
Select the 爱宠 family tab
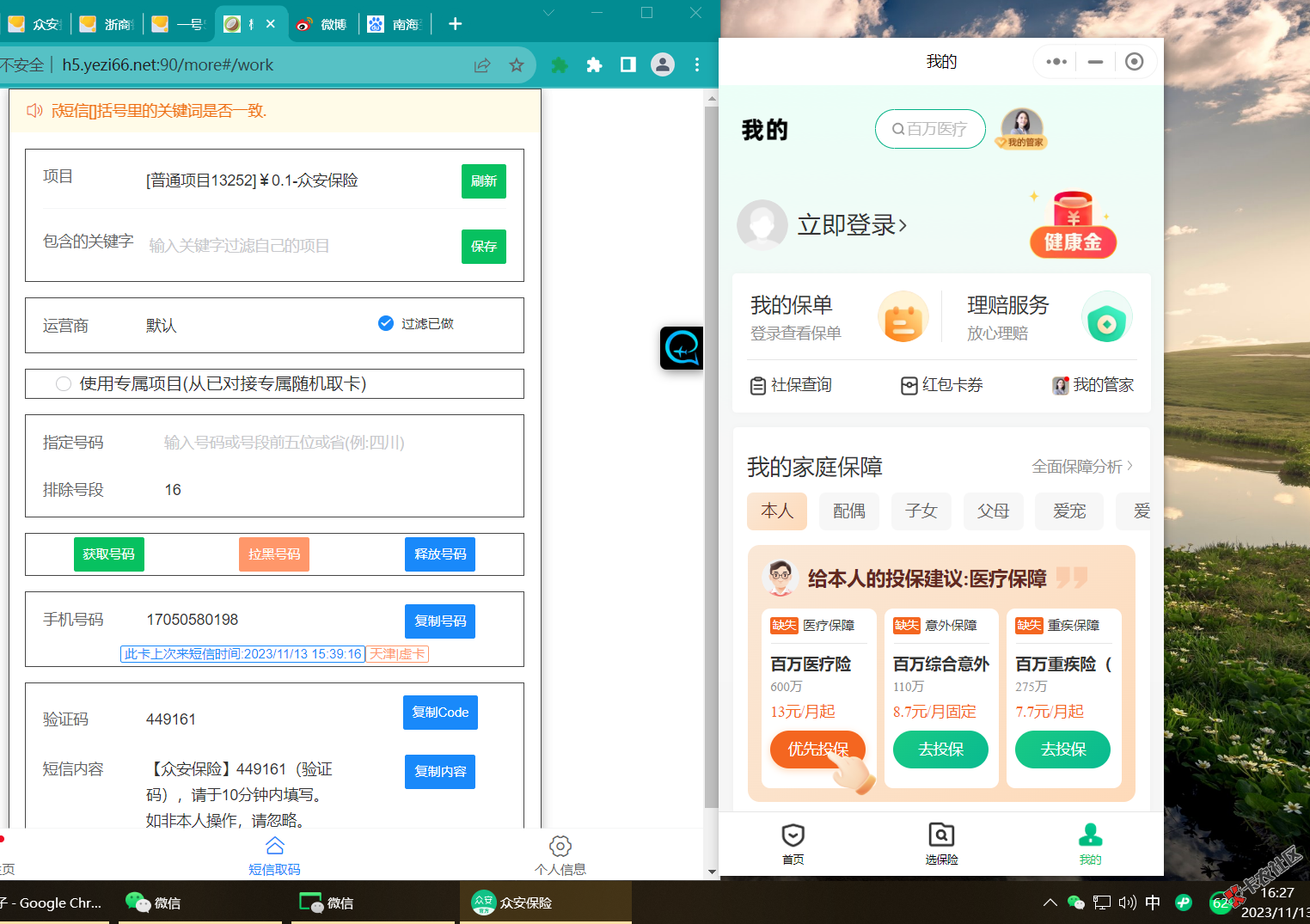pyautogui.click(x=1069, y=511)
